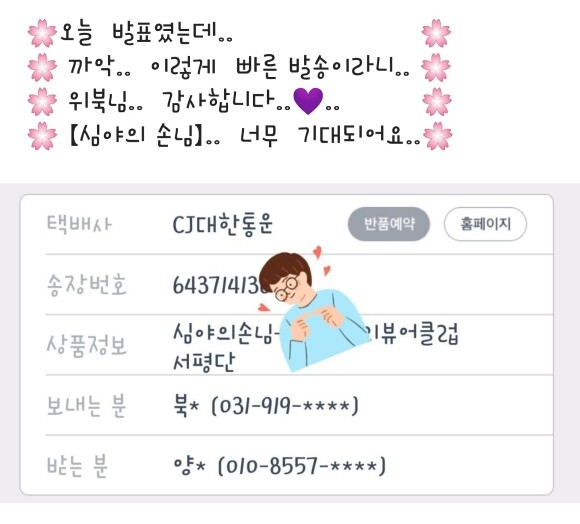
Task: Click recipient phone number 010-8557-****
Action: tap(301, 466)
